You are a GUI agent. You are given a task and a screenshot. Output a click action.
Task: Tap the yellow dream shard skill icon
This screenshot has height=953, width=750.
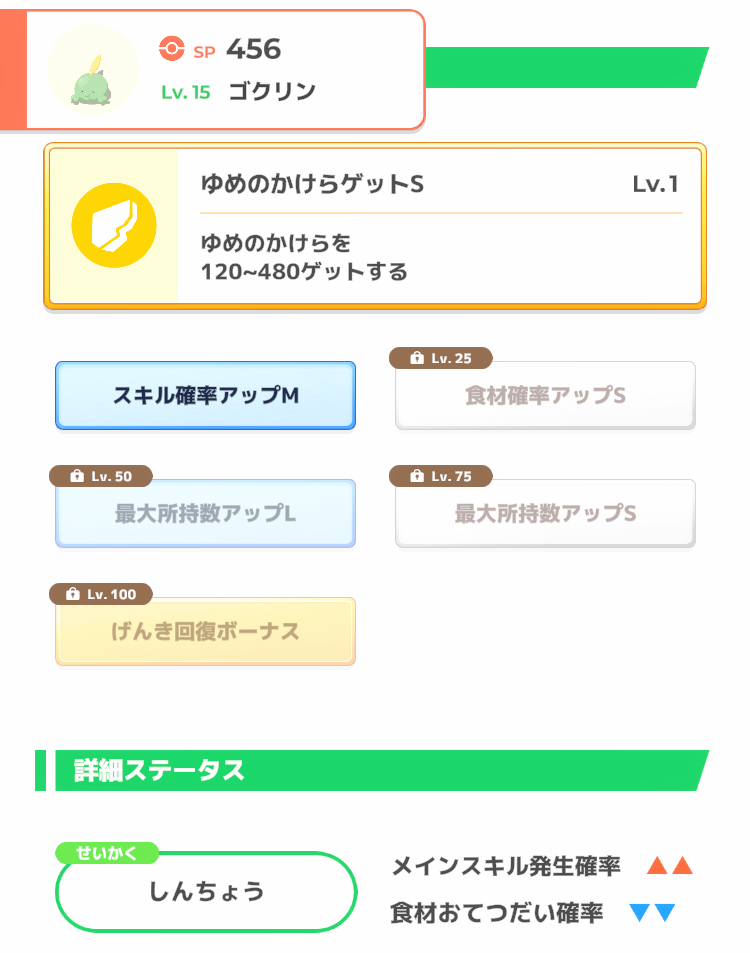[114, 225]
